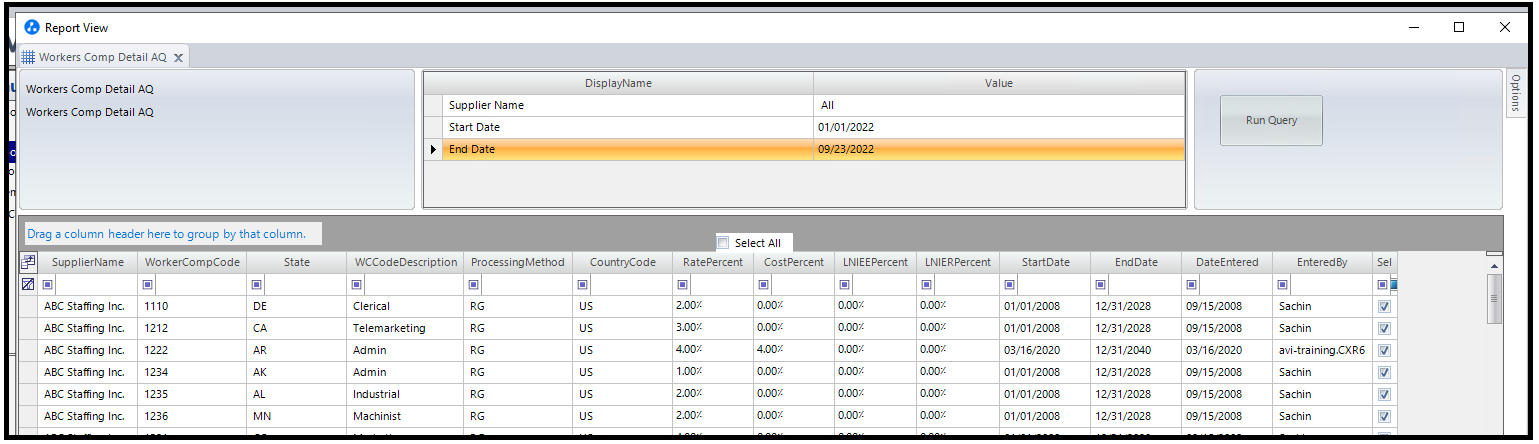Viewport: 1539px width, 444px height.
Task: Toggle Sel checkbox for avi-training.CXR6 row
Action: click(1384, 351)
